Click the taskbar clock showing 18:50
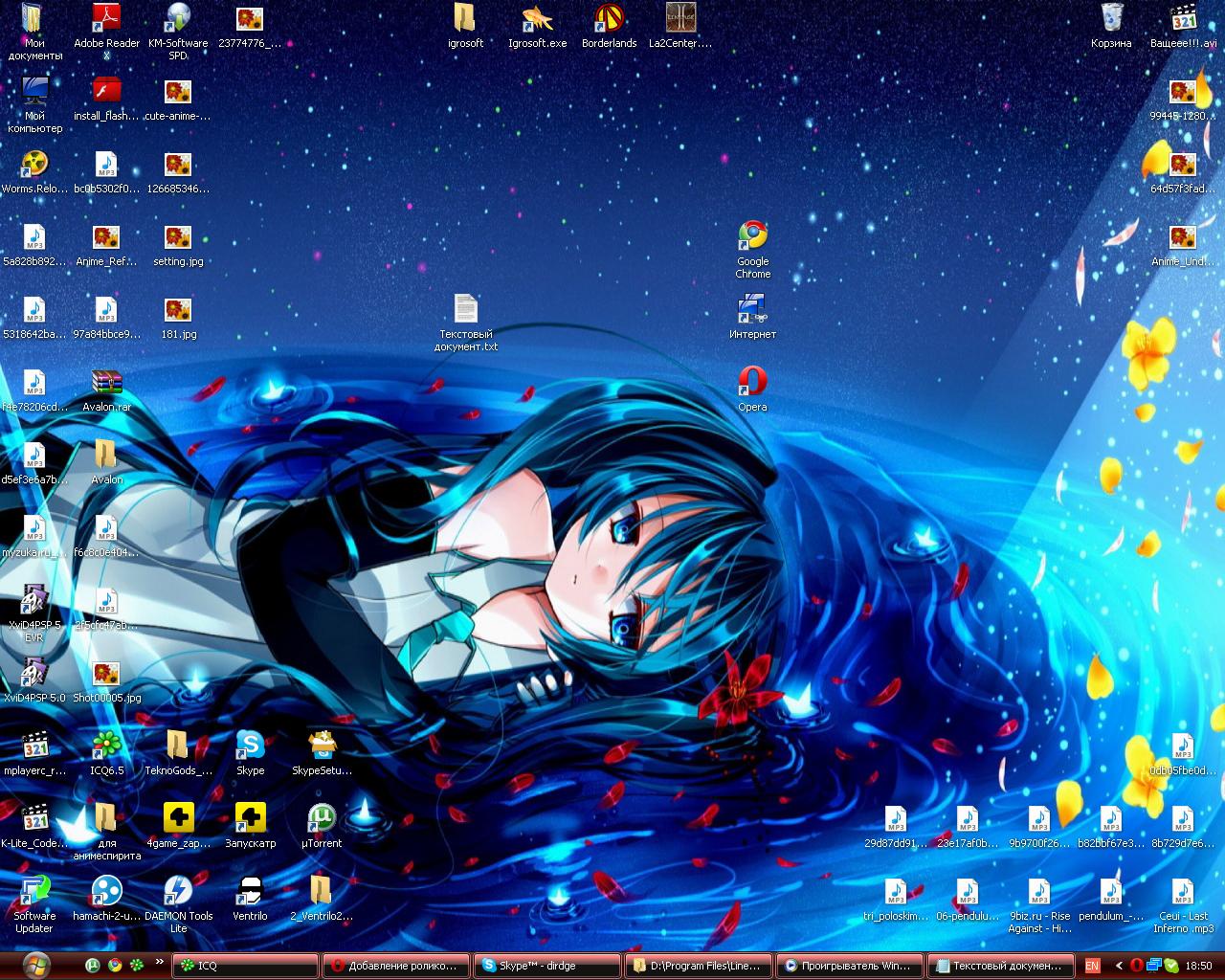 (x=1198, y=966)
